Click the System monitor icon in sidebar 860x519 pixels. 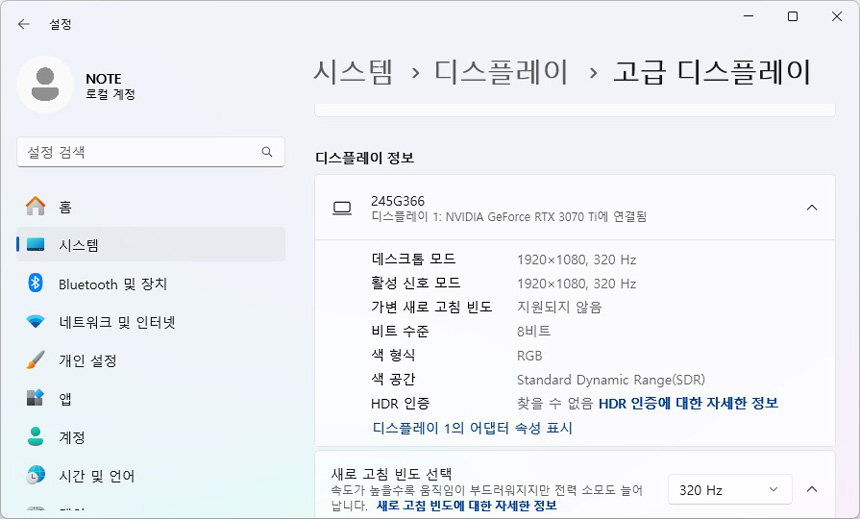point(36,245)
